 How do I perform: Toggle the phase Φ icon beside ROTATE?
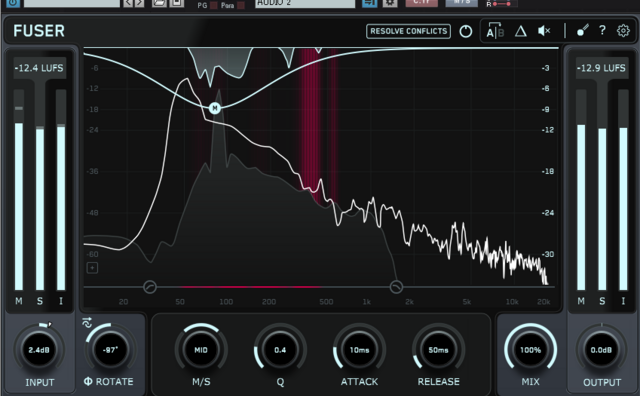88,381
